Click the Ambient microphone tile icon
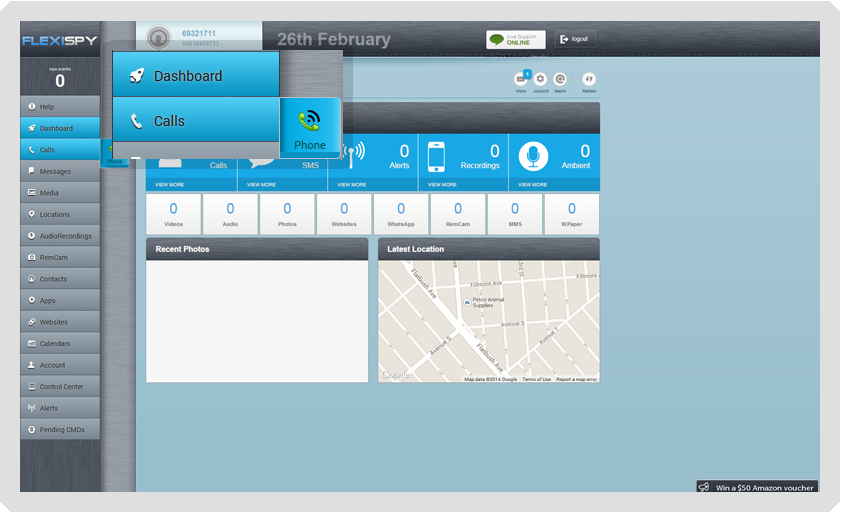The height and width of the screenshot is (514, 843). [533, 156]
